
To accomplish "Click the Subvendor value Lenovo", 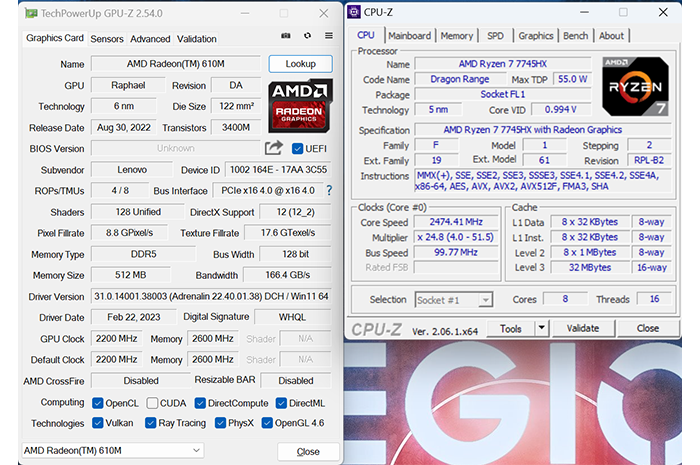I will pos(132,170).
